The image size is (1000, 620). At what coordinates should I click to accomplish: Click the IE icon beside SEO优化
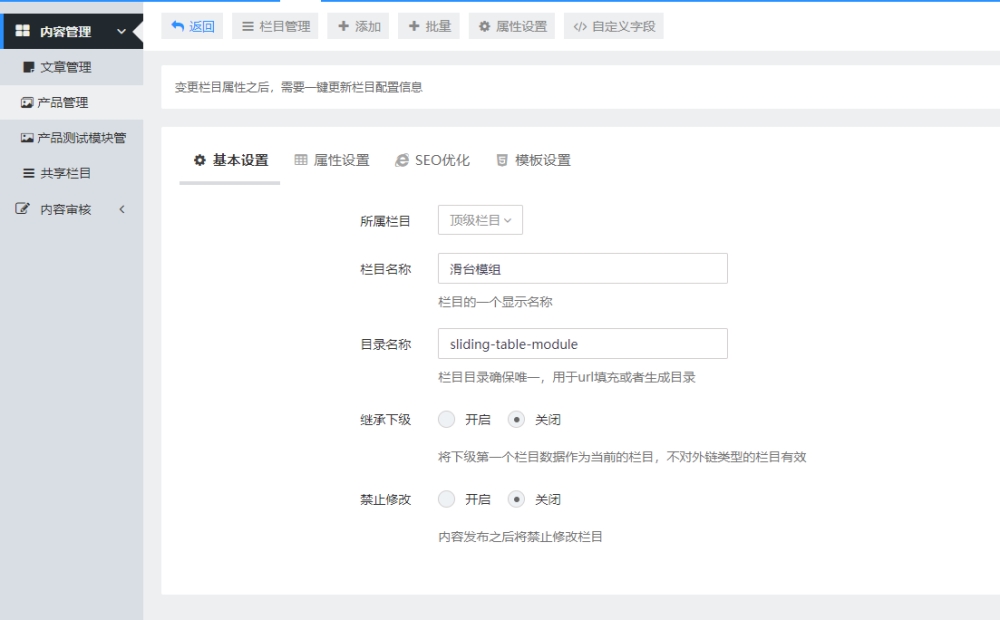tap(402, 160)
